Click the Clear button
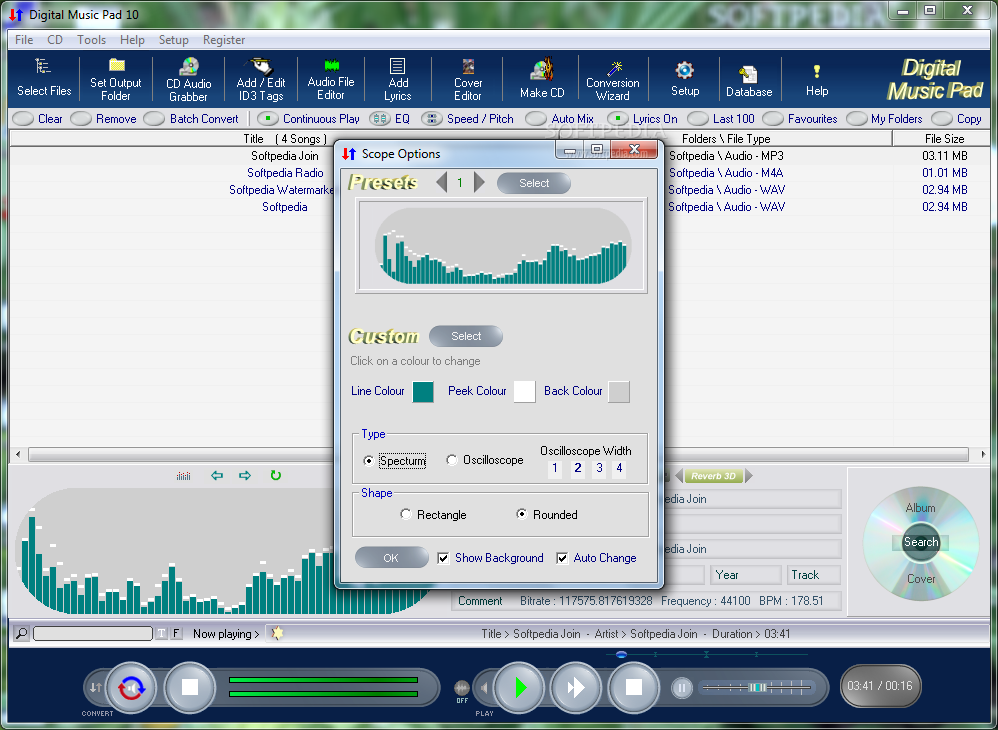This screenshot has width=998, height=730. tap(38, 119)
